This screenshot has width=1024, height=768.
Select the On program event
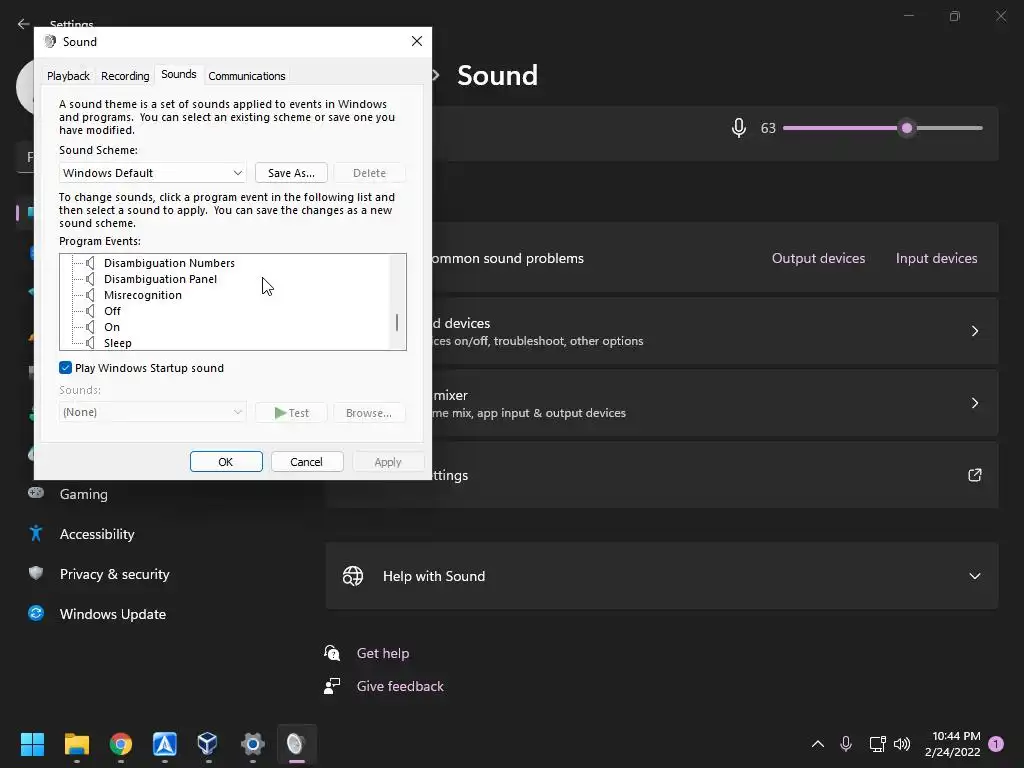(x=112, y=327)
